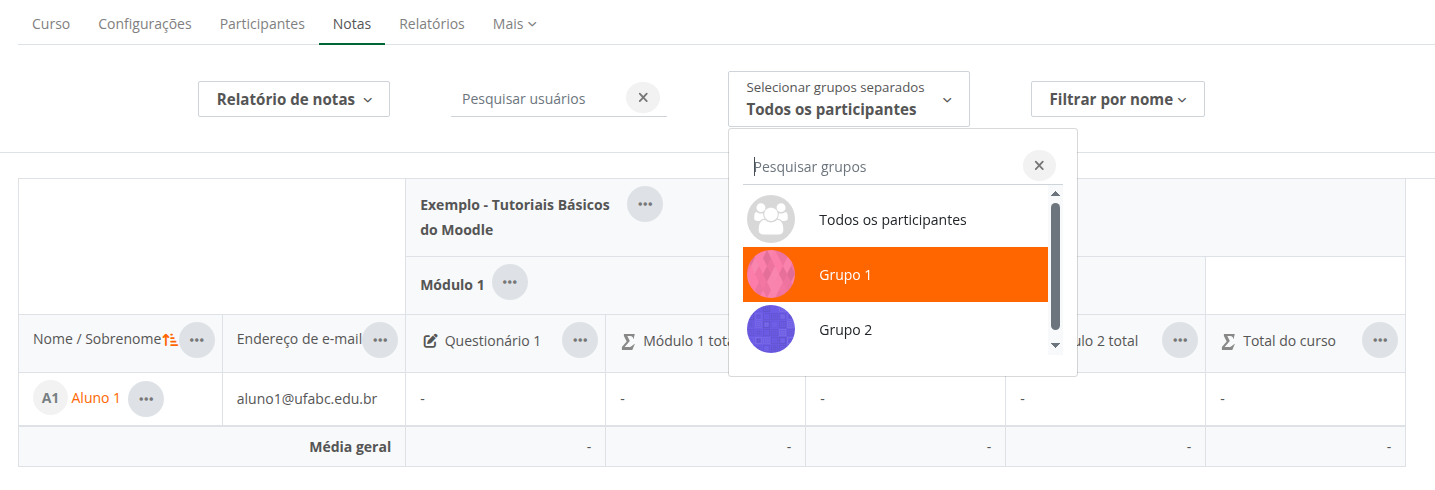The height and width of the screenshot is (490, 1435).
Task: Clear the Pesquisar usuários search field
Action: point(643,98)
